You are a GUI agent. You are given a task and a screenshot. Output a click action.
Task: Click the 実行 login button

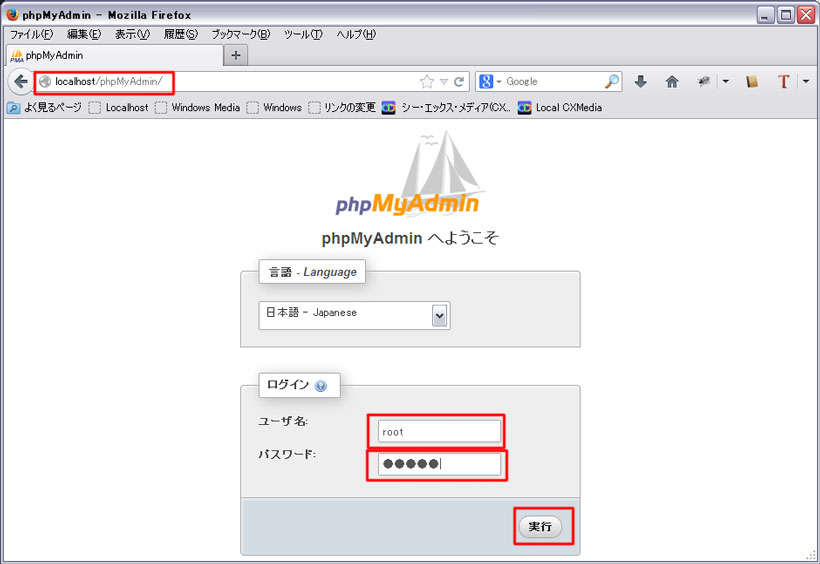coord(540,526)
